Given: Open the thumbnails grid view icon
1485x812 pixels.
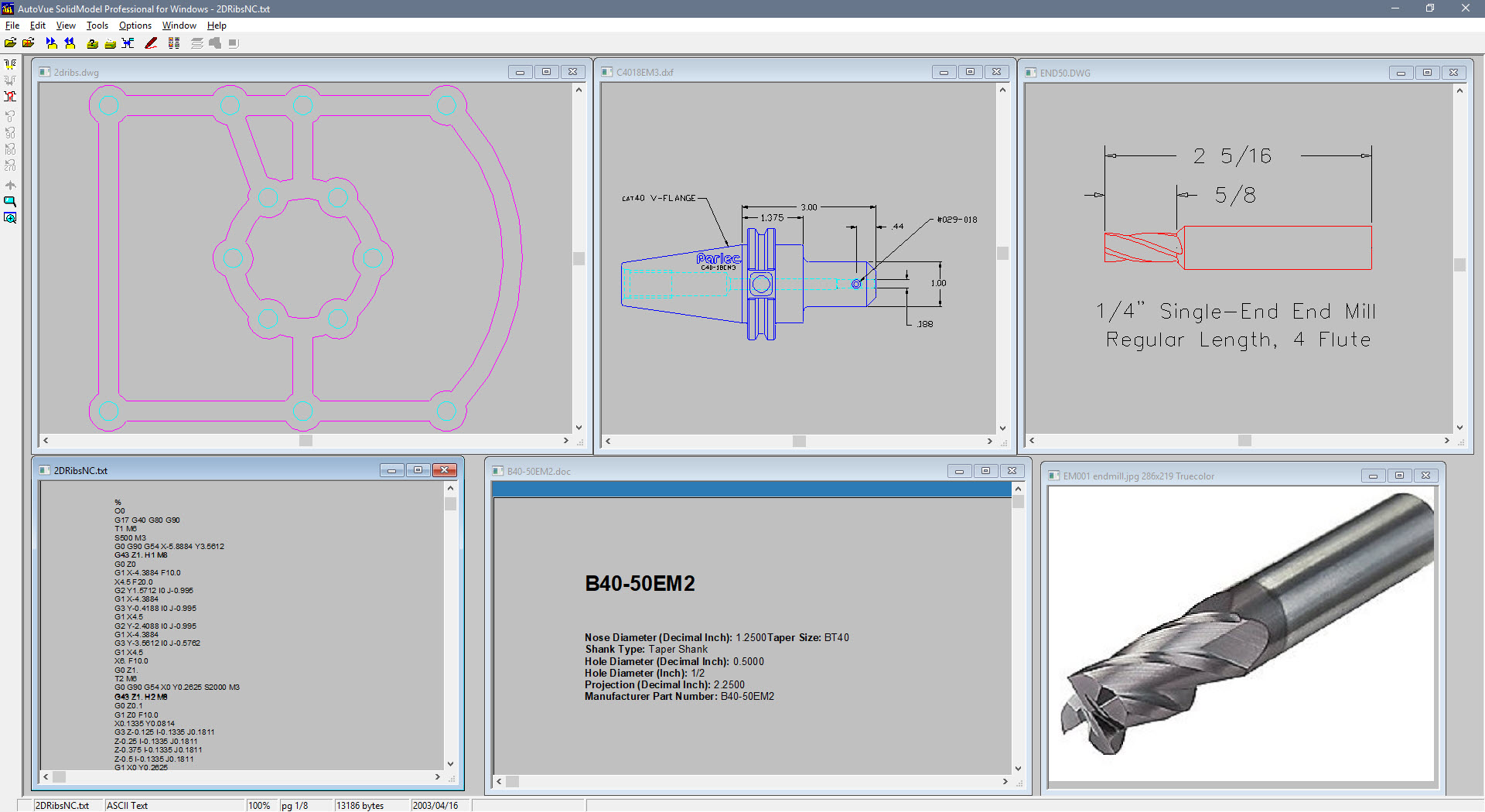Looking at the screenshot, I should 174,43.
